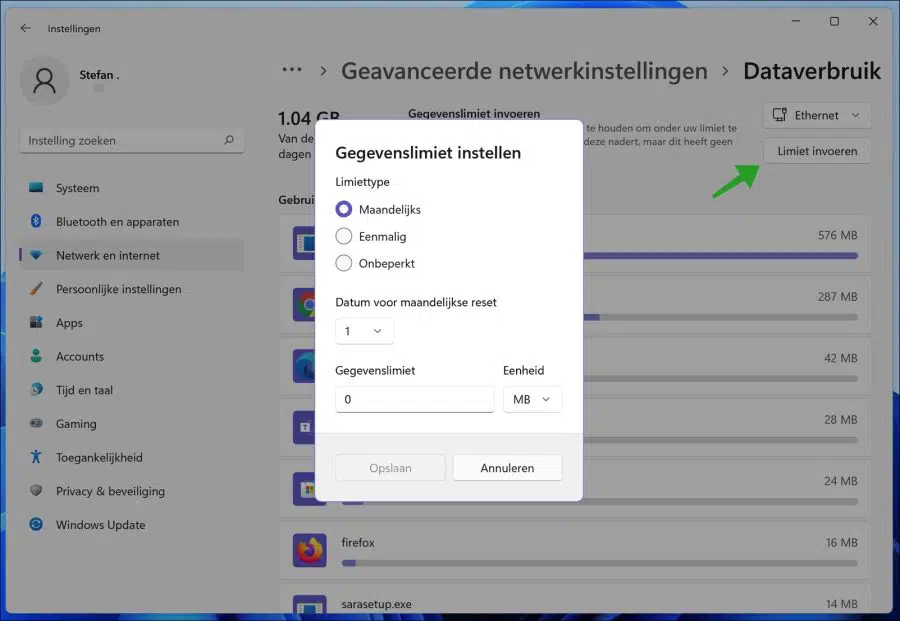Open Windows Update settings
900x621 pixels.
pos(131,525)
